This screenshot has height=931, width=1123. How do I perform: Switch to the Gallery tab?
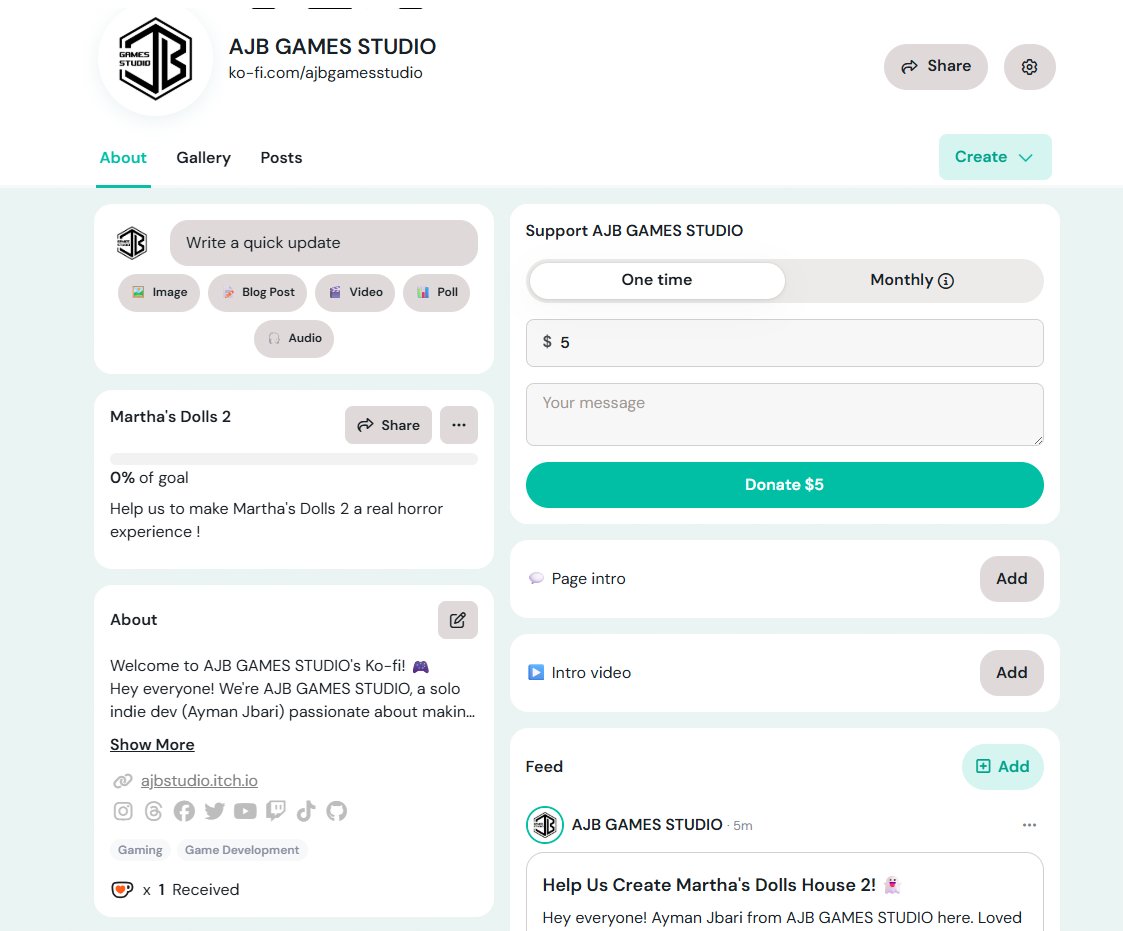(x=203, y=158)
